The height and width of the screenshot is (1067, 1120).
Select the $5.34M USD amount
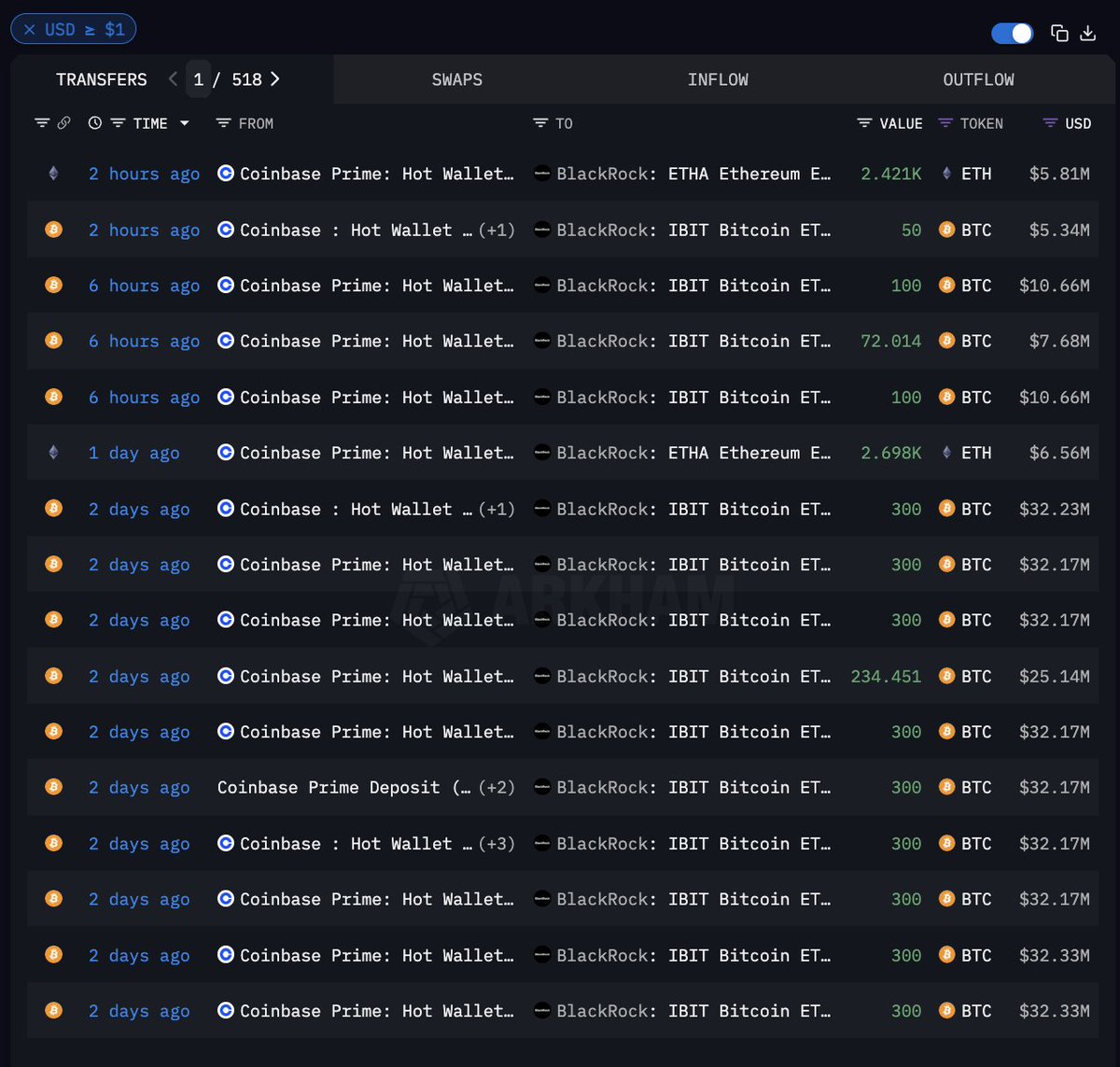tap(1059, 230)
